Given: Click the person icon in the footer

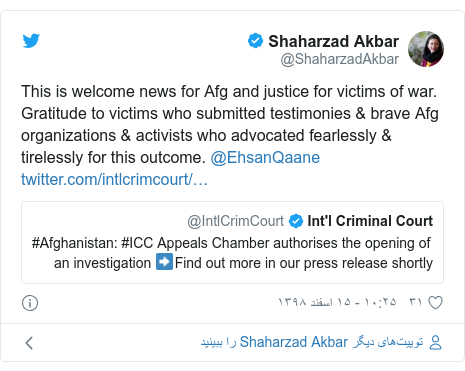Looking at the screenshot, I should coord(435,342).
